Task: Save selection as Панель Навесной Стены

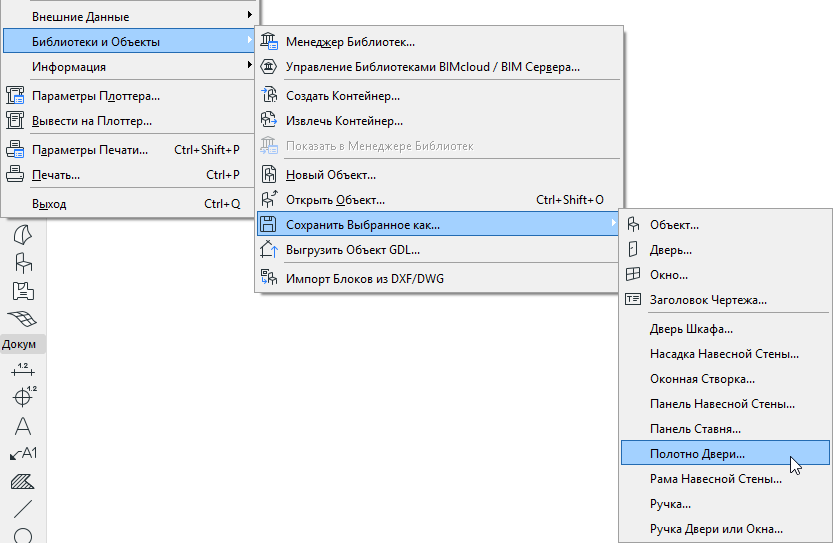Action: point(725,404)
